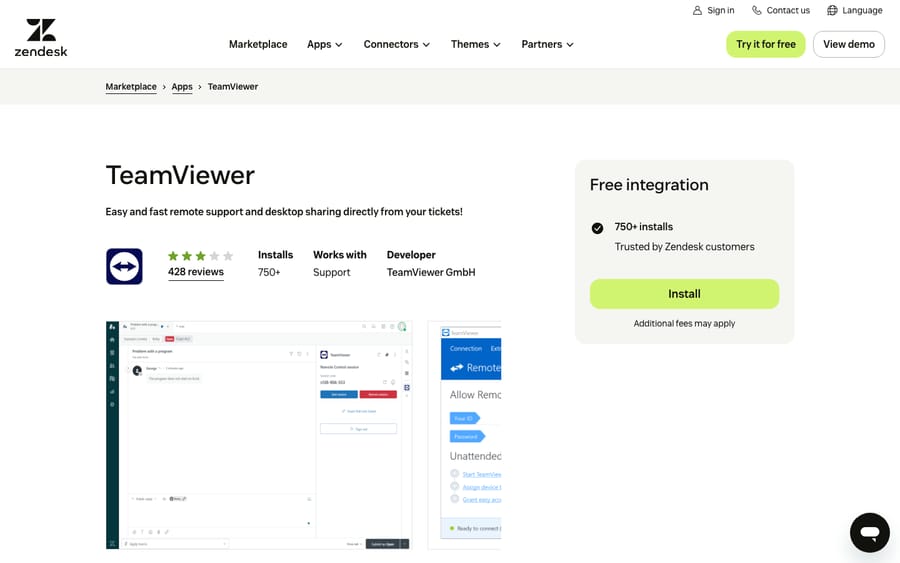The image size is (900, 563).
Task: Expand the Partners dropdown
Action: pos(547,44)
